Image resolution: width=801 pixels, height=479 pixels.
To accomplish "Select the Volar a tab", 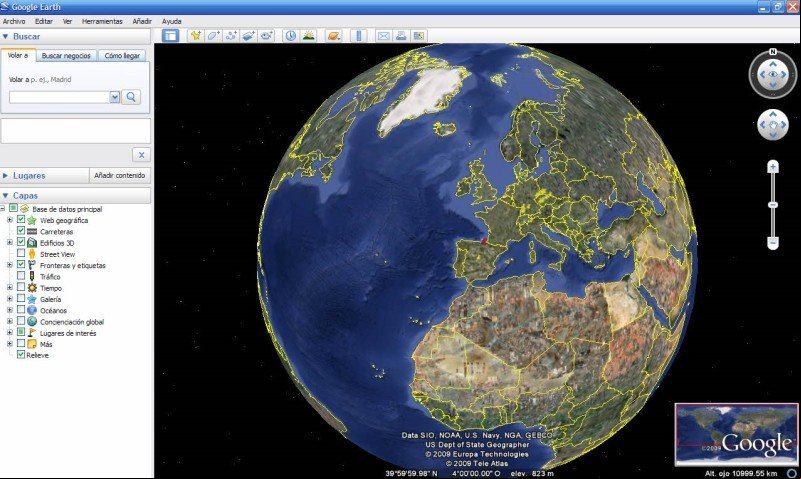I will [x=18, y=55].
